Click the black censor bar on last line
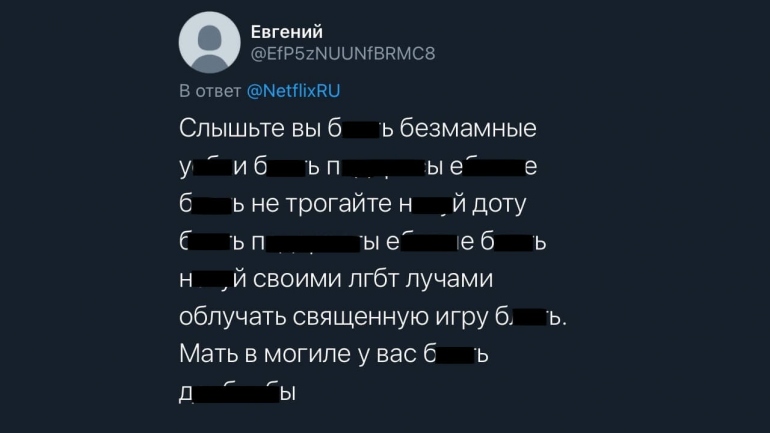Viewport: 770px width, 433px height. pyautogui.click(x=235, y=391)
